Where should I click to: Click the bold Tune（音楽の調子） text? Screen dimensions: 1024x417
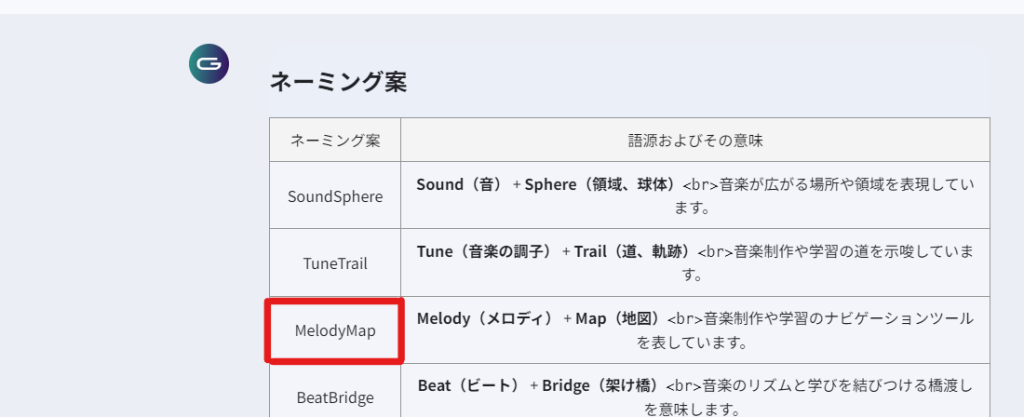coord(484,251)
